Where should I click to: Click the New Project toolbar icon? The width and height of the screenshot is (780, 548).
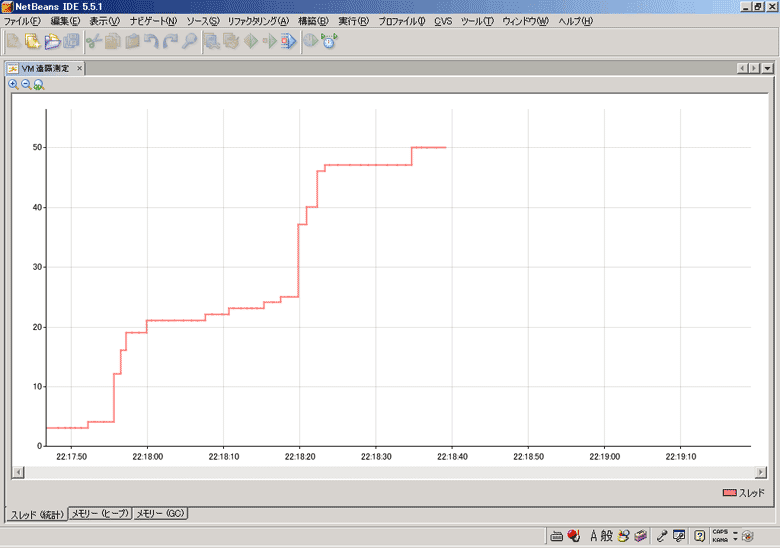click(33, 41)
